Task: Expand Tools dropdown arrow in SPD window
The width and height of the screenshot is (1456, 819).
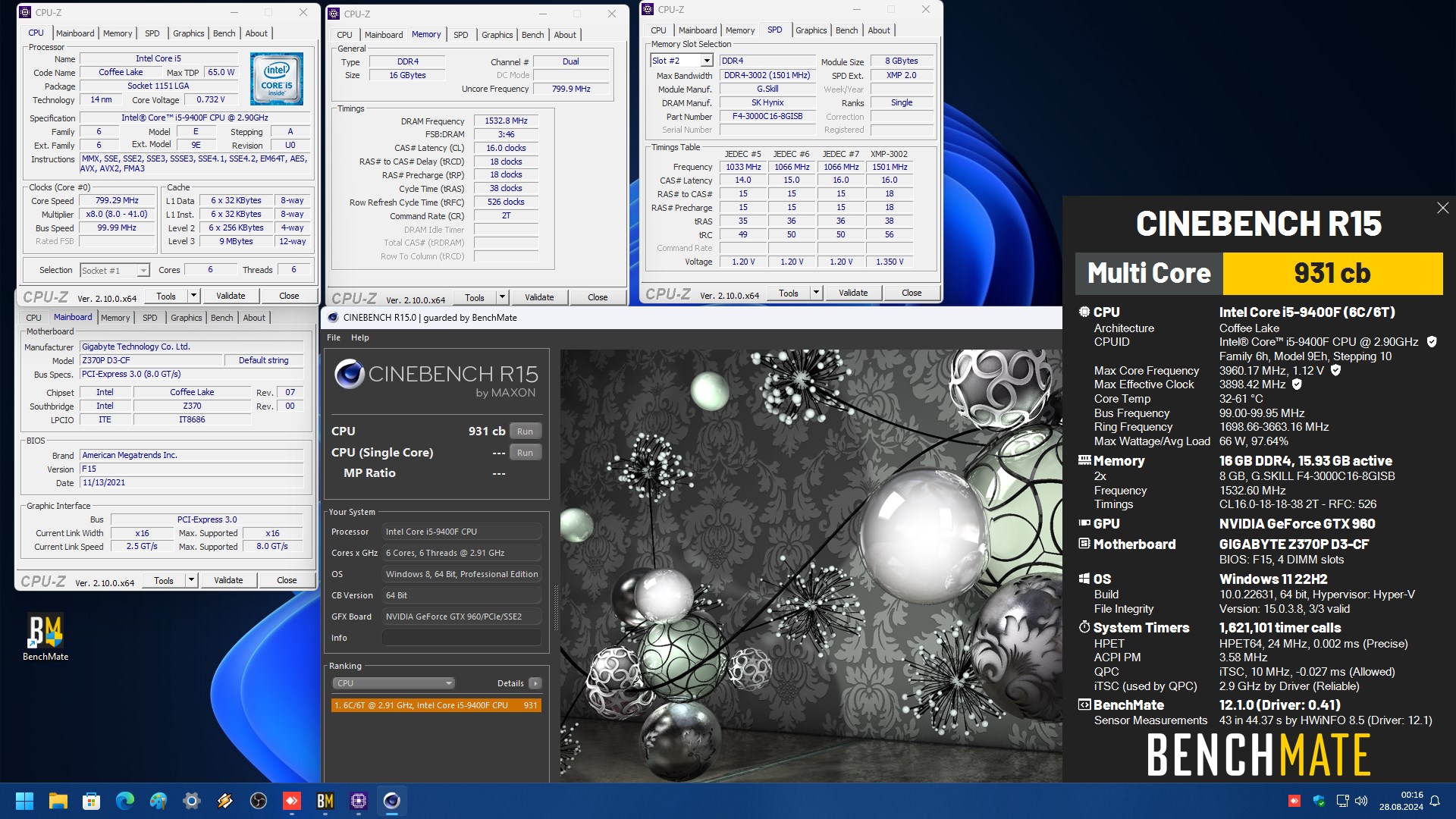Action: 816,293
